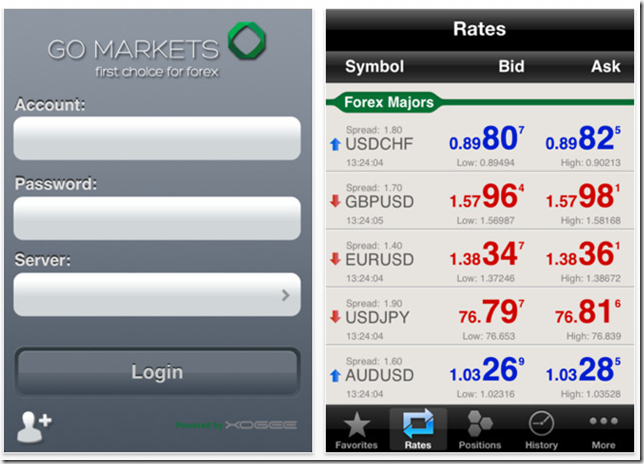Click EURUSD High: 1.38672 value
Viewport: 644px width, 464px height.
point(591,279)
